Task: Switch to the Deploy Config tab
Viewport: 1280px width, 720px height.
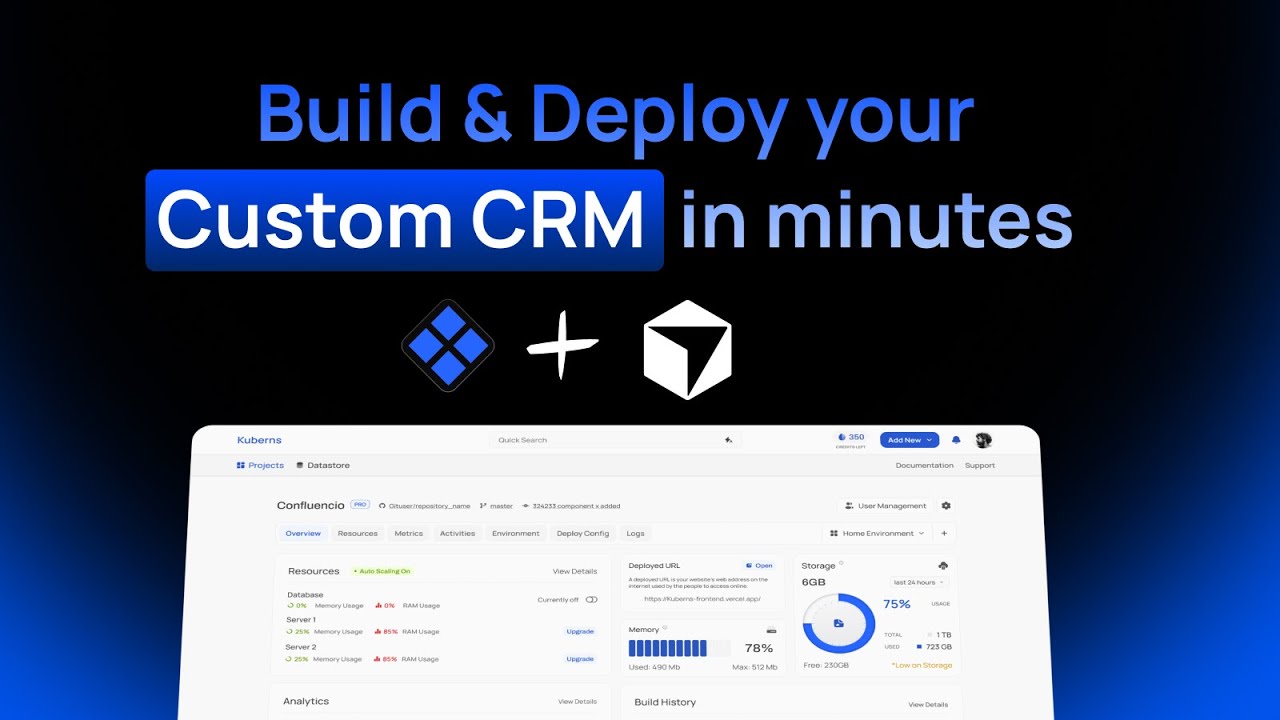Action: [583, 533]
